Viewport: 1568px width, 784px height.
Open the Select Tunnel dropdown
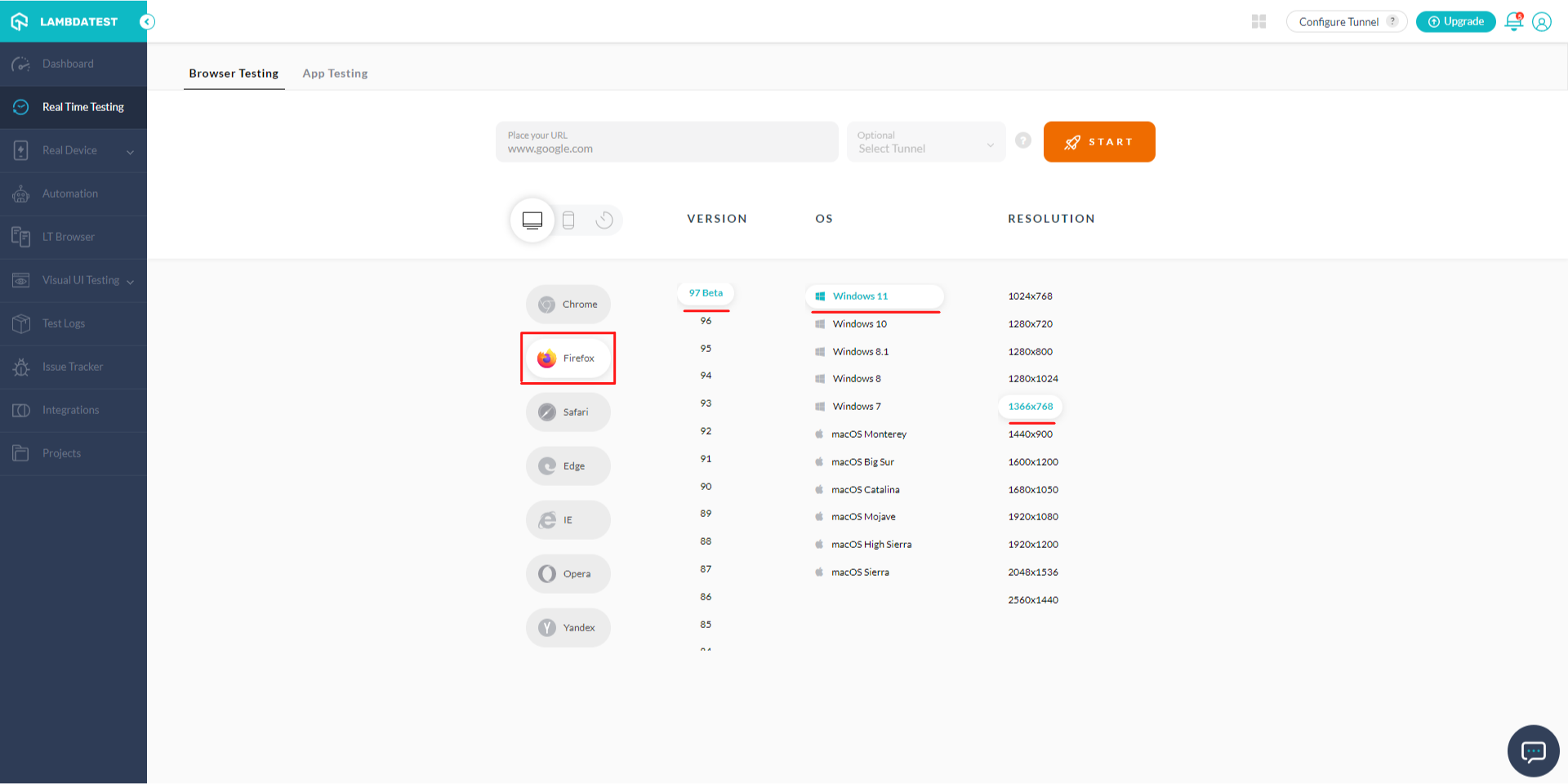(925, 142)
